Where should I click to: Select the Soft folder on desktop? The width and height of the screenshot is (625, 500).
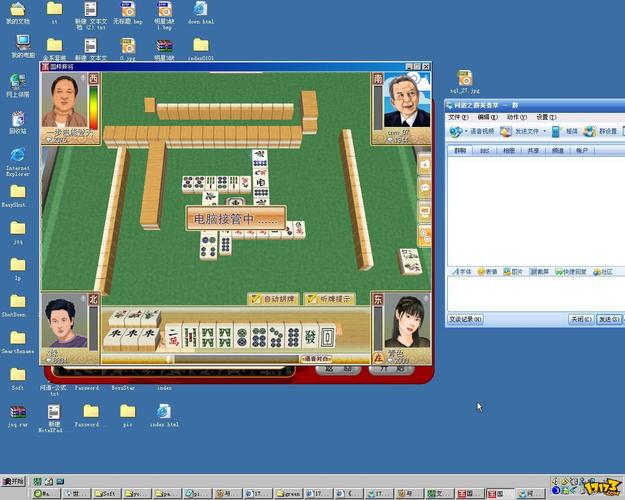[x=18, y=379]
